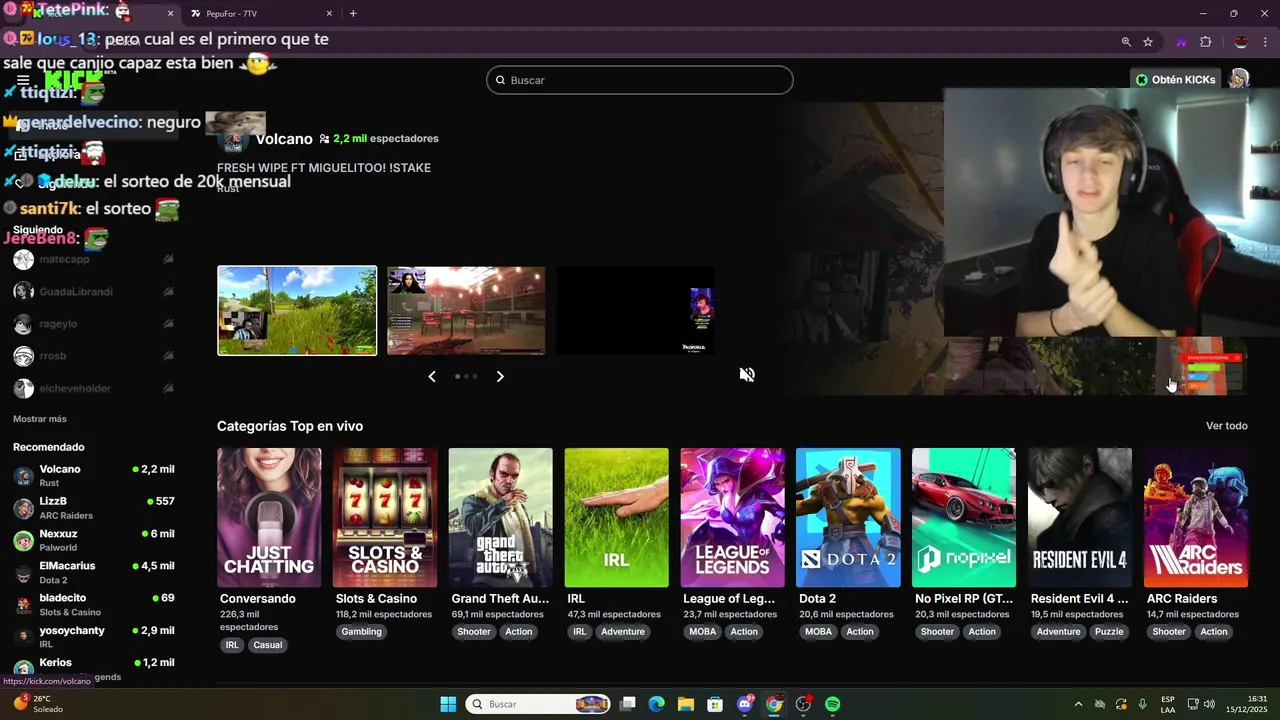The image size is (1280, 720).
Task: Open the hamburger sidebar menu
Action: (23, 80)
